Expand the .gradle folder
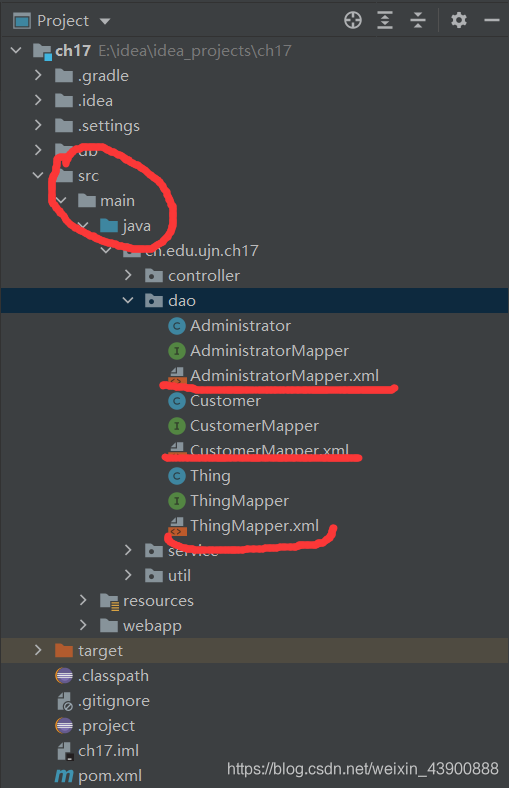 click(x=38, y=75)
